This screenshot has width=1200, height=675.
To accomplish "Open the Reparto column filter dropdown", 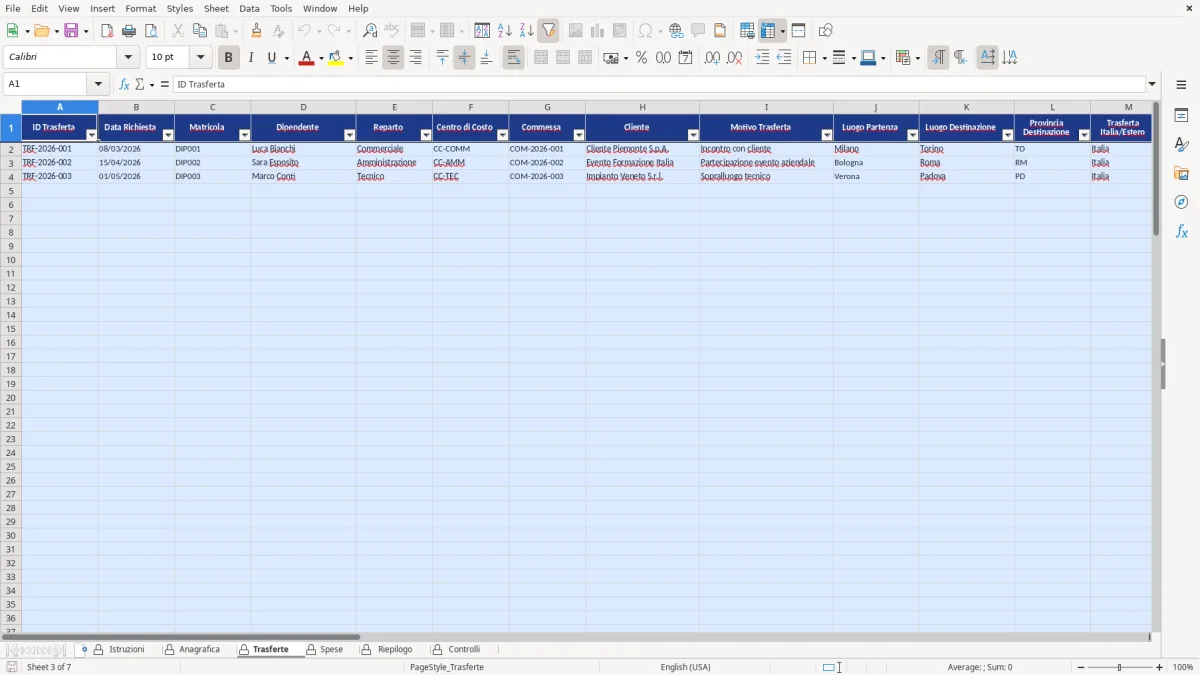I will click(426, 135).
